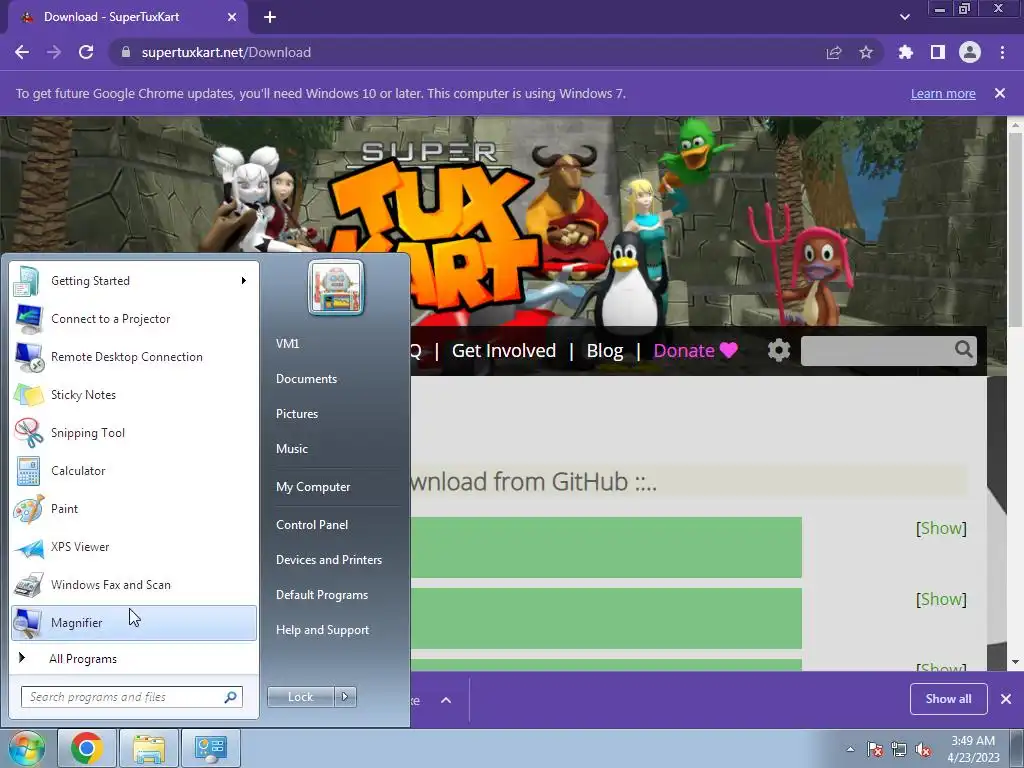Click Chrome's back arrow

(x=22, y=52)
